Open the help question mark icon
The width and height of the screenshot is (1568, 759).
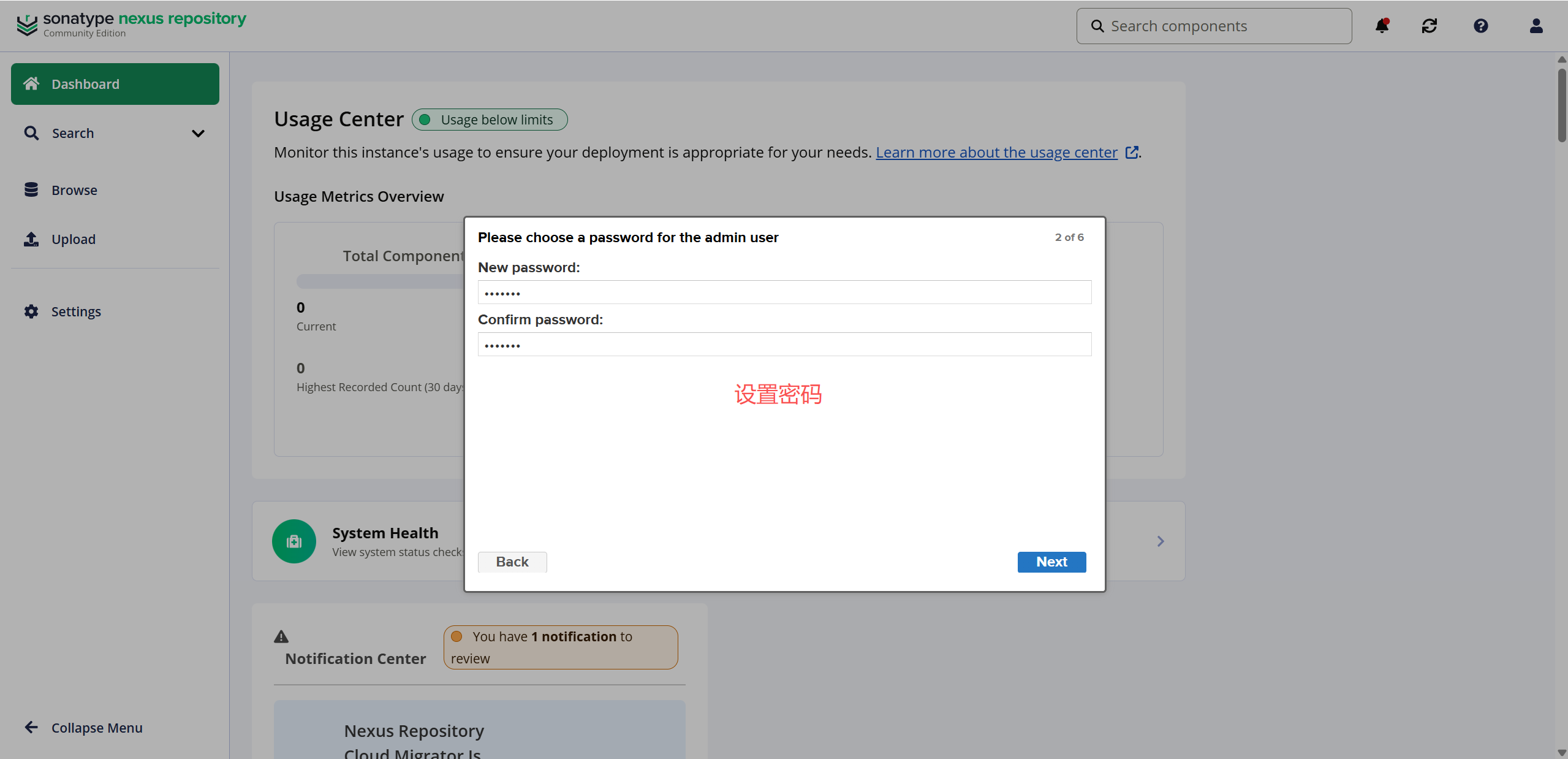coord(1481,26)
